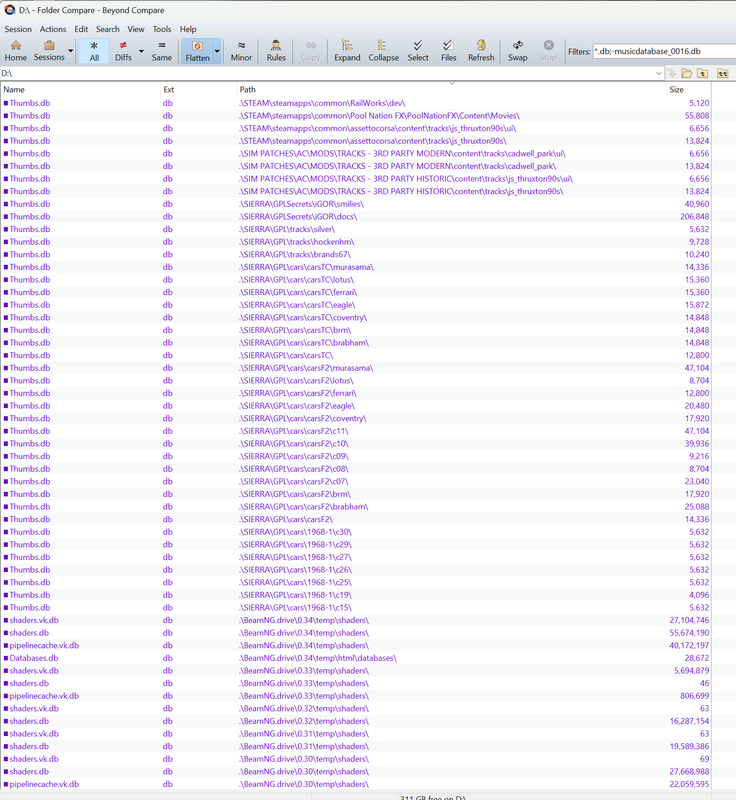Screen dimensions: 736x800
Task: Toggle the Same display filter
Action: click(162, 51)
